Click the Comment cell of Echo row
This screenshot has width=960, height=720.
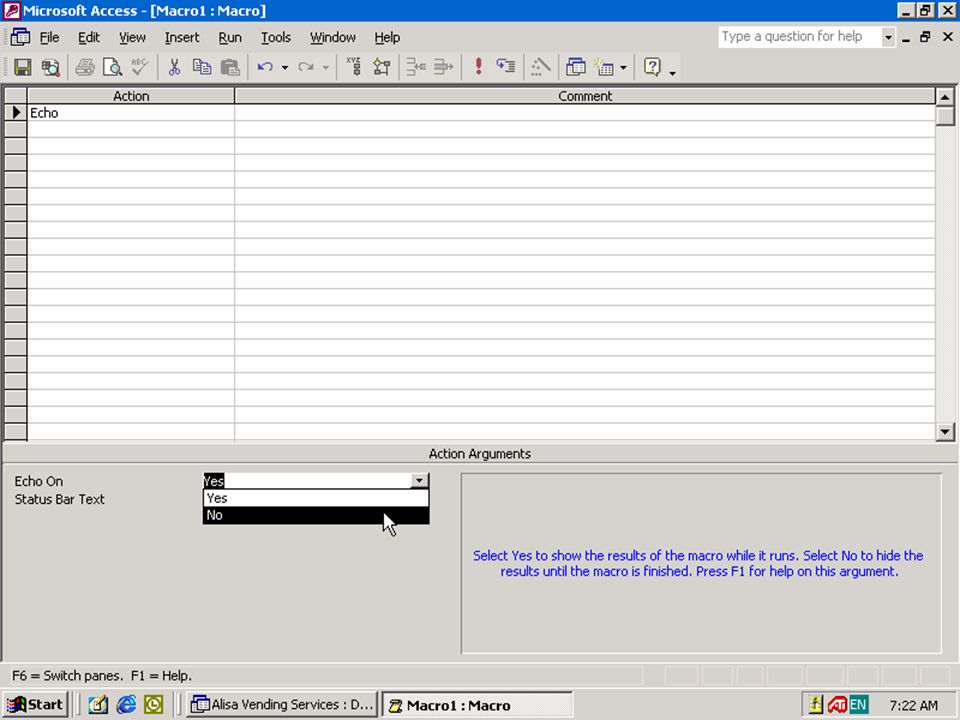point(585,113)
